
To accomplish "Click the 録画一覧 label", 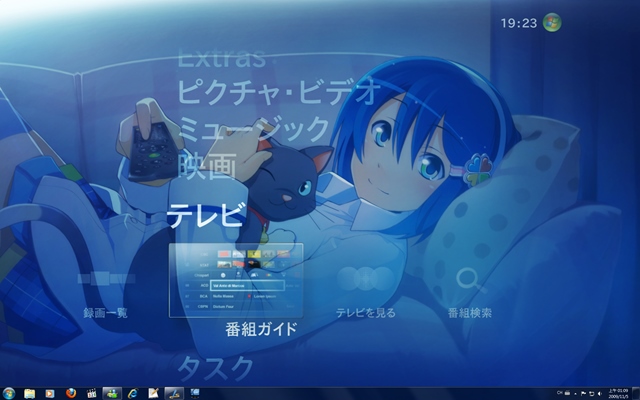I will pos(105,313).
